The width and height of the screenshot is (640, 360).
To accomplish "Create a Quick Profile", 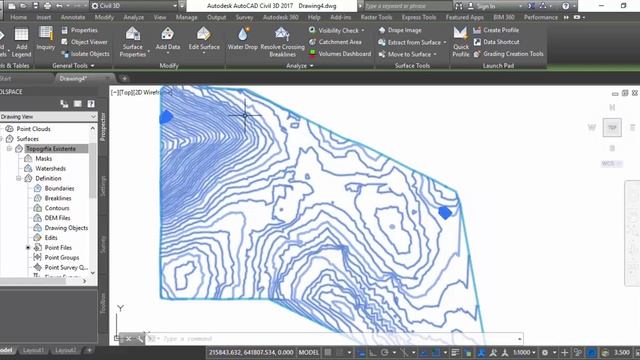I will tap(461, 42).
